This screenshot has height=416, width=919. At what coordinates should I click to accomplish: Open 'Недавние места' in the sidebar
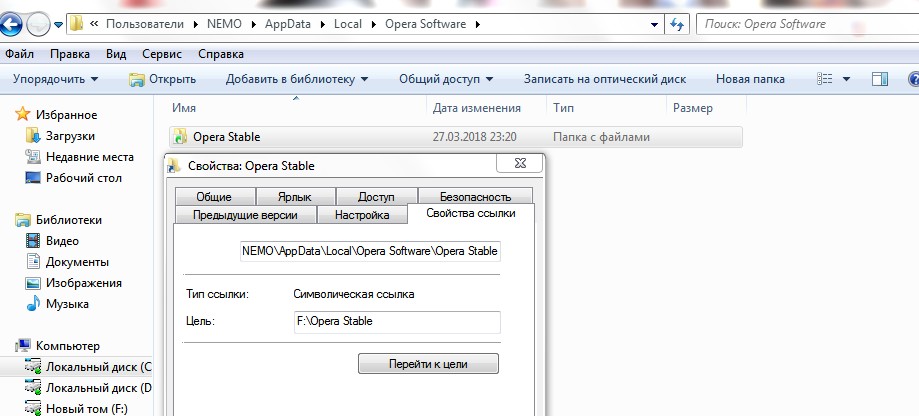coord(90,157)
